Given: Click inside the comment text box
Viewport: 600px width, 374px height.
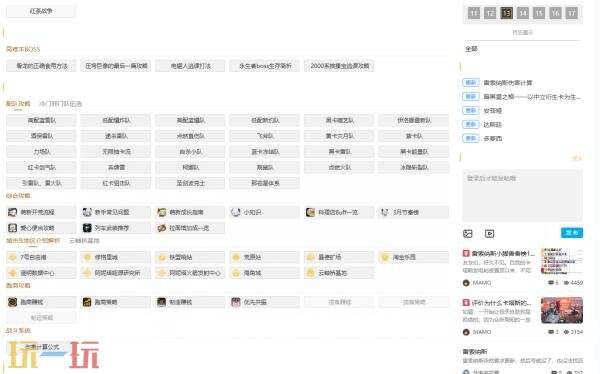Looking at the screenshot, I should [x=522, y=196].
